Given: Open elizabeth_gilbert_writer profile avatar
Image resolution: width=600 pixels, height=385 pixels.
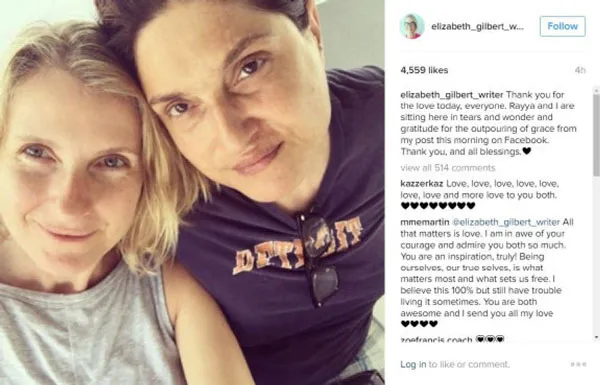Looking at the screenshot, I should pyautogui.click(x=412, y=26).
